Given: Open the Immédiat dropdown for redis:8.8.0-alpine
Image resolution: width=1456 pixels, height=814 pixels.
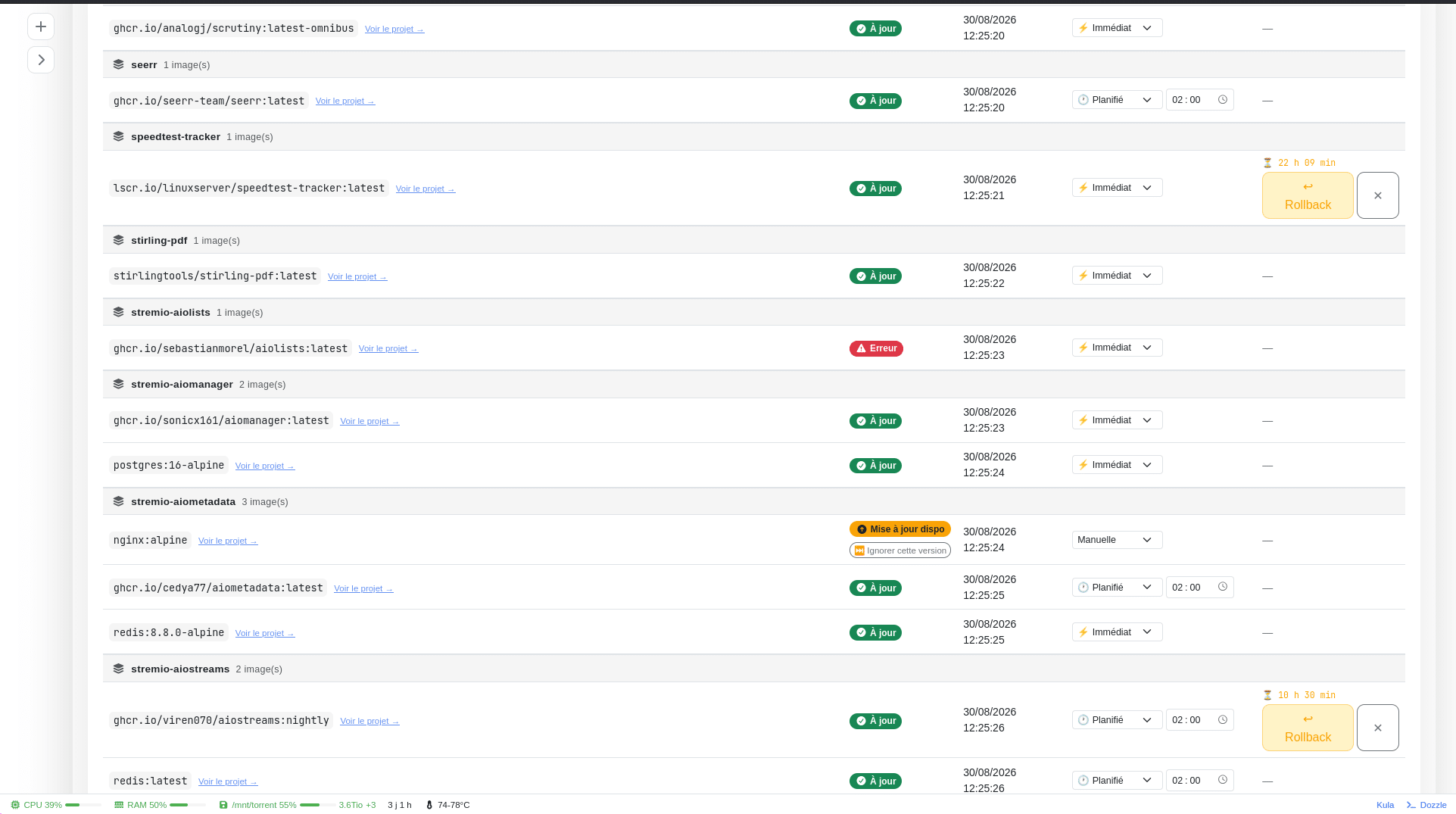Looking at the screenshot, I should click(1118, 632).
